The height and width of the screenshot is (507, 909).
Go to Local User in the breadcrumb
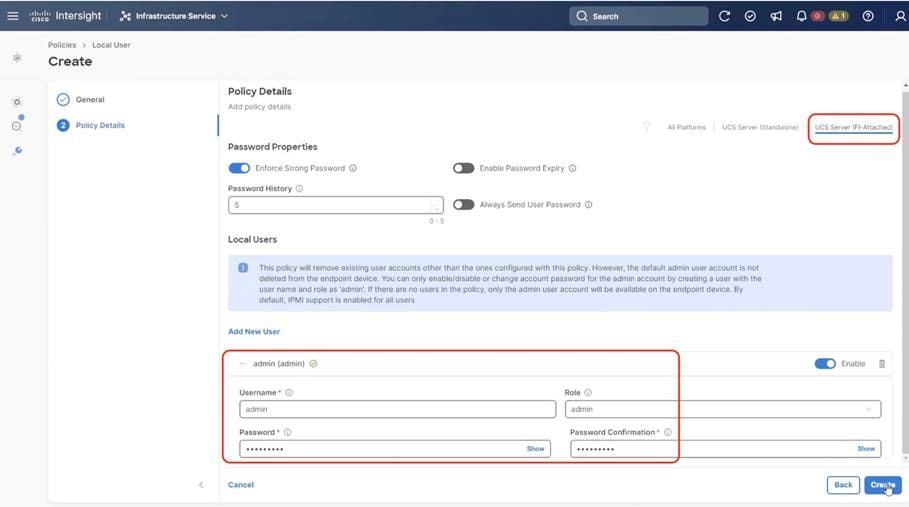click(x=111, y=45)
